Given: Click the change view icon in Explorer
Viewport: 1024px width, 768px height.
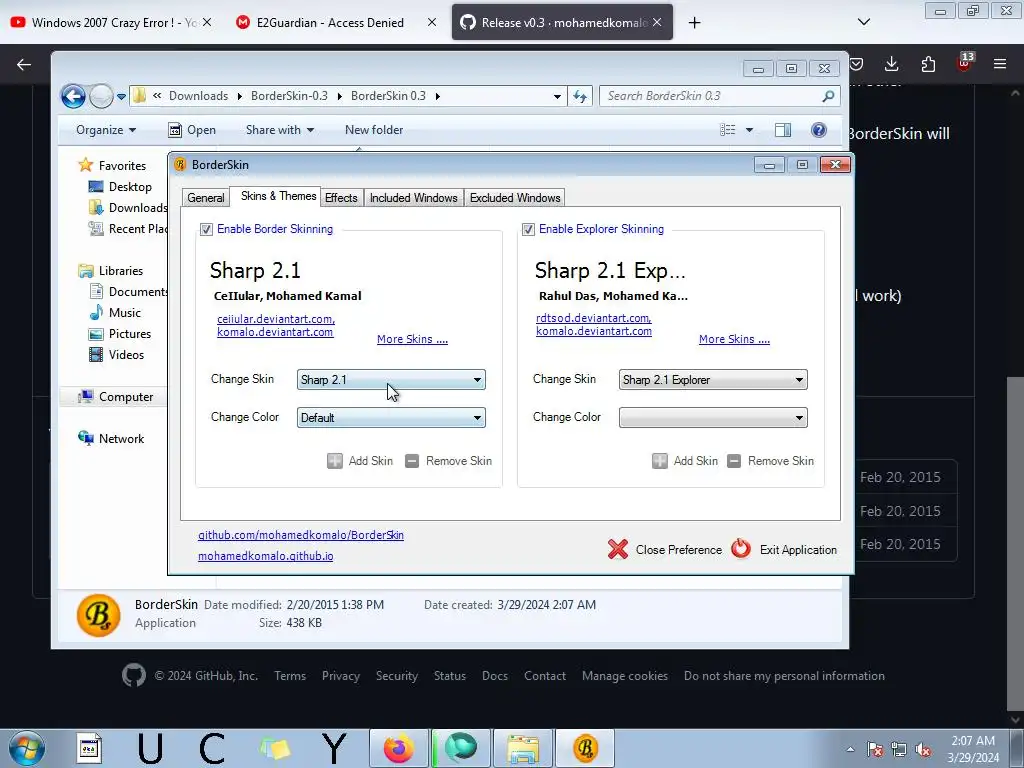Looking at the screenshot, I should [x=728, y=130].
